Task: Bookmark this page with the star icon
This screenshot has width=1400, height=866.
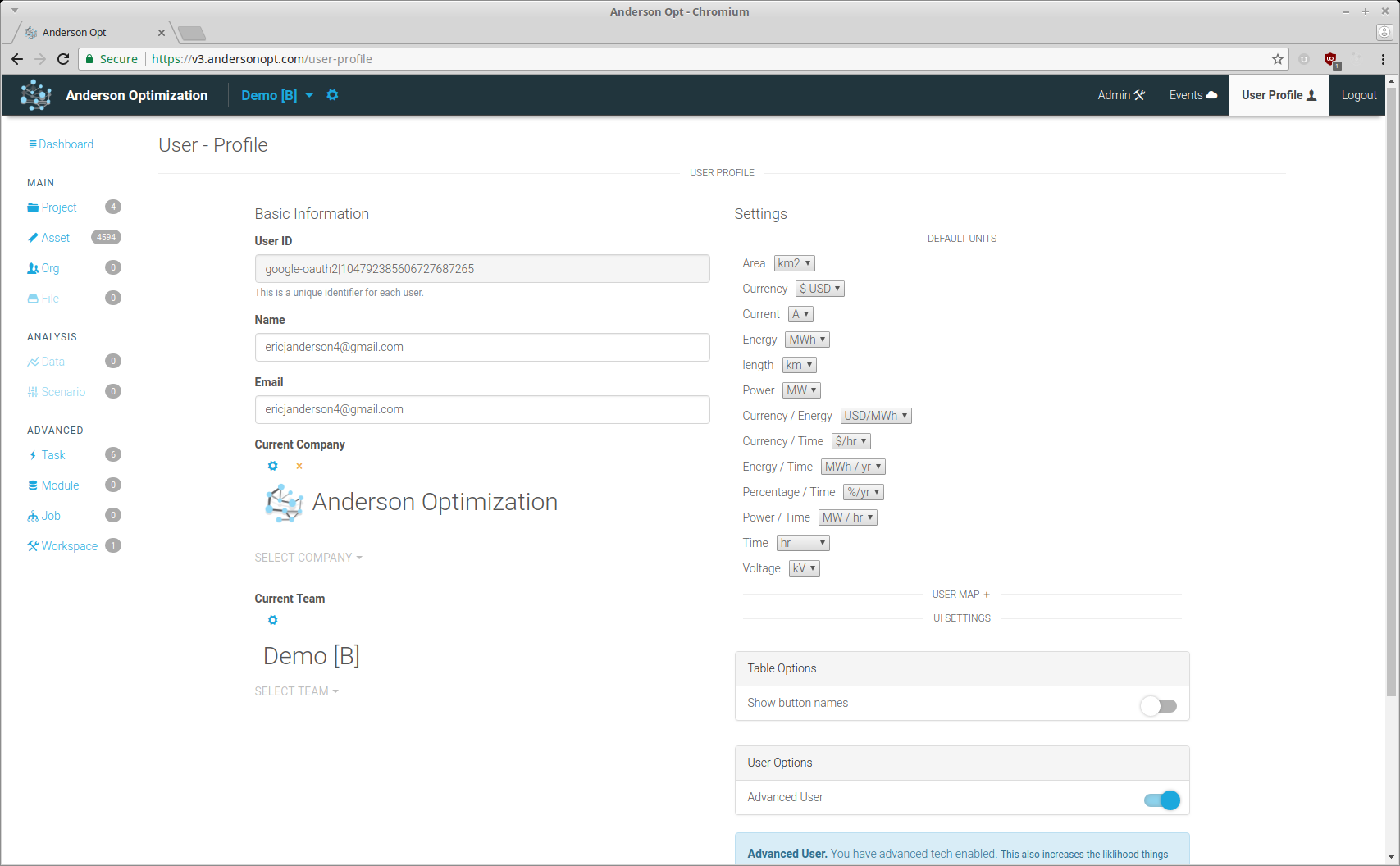Action: (1277, 59)
